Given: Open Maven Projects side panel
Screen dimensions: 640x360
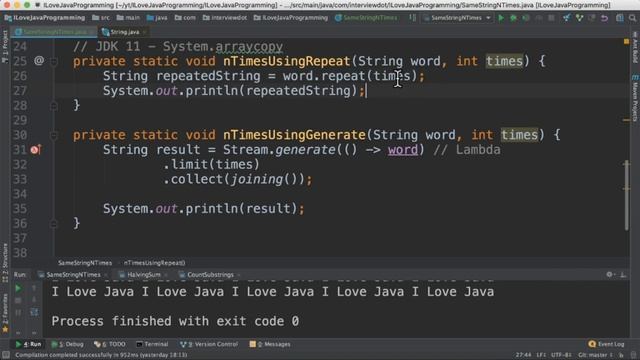Looking at the screenshot, I should click(635, 98).
